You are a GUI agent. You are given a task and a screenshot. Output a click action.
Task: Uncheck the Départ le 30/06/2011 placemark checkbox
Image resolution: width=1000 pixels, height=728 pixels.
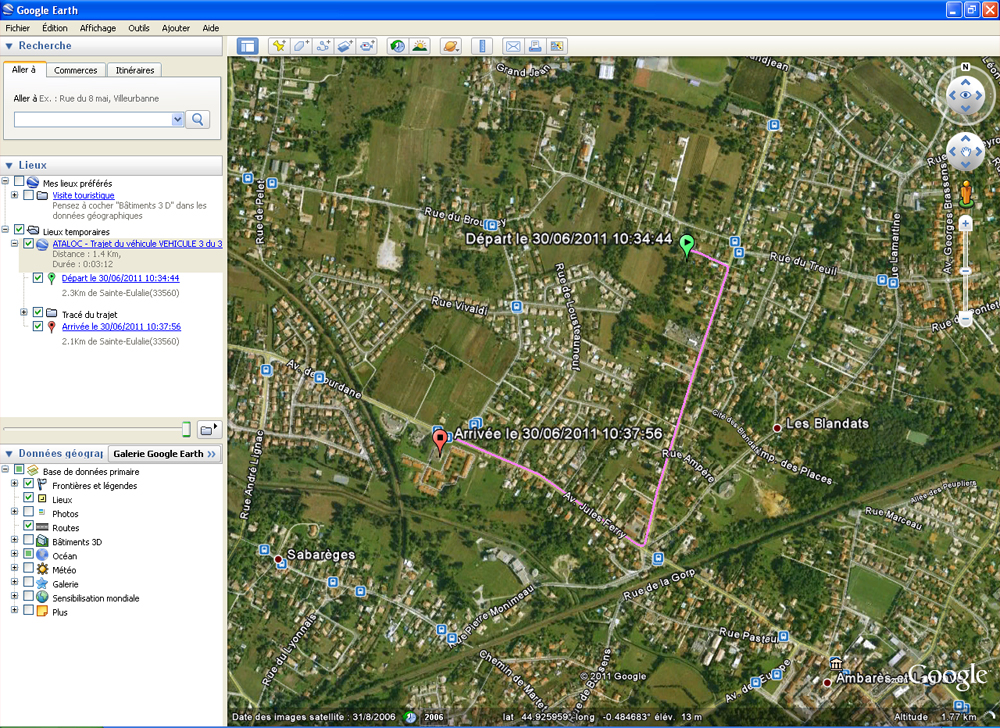38,278
